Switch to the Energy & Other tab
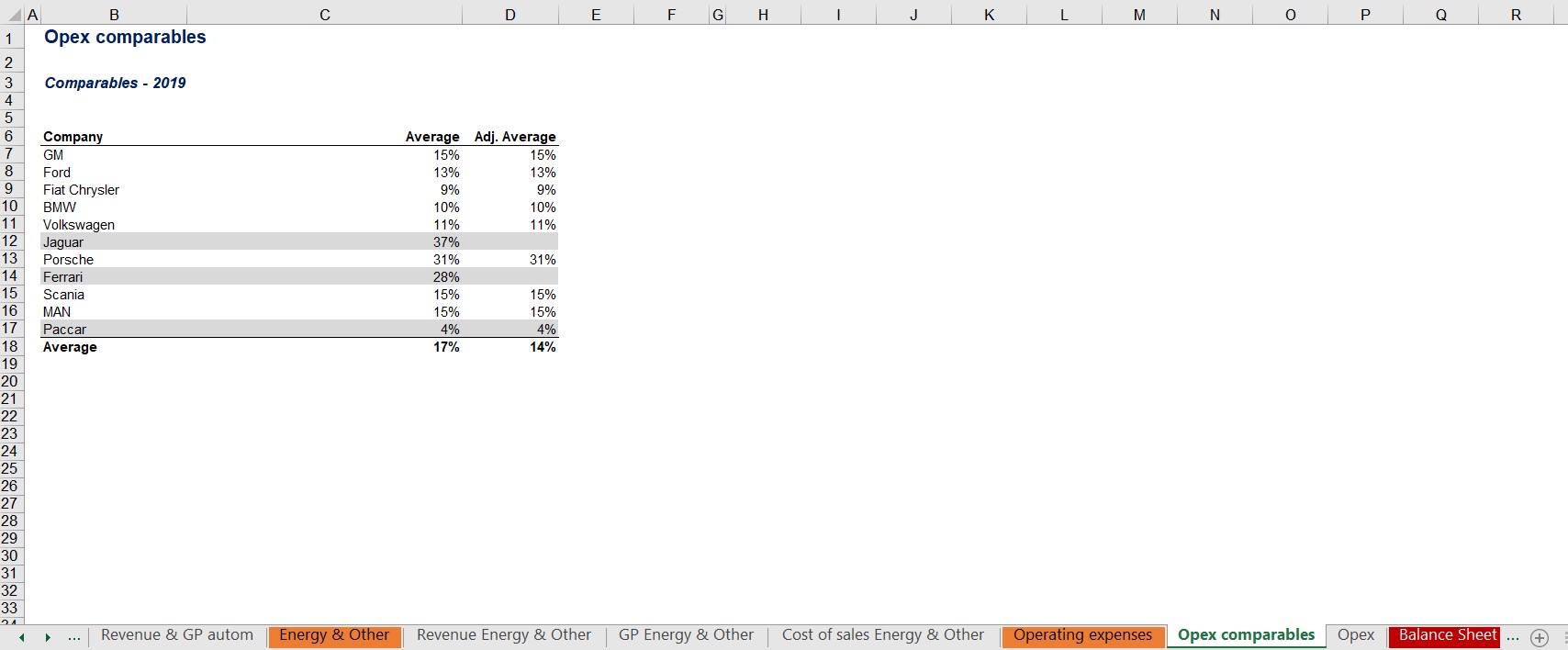 (334, 635)
